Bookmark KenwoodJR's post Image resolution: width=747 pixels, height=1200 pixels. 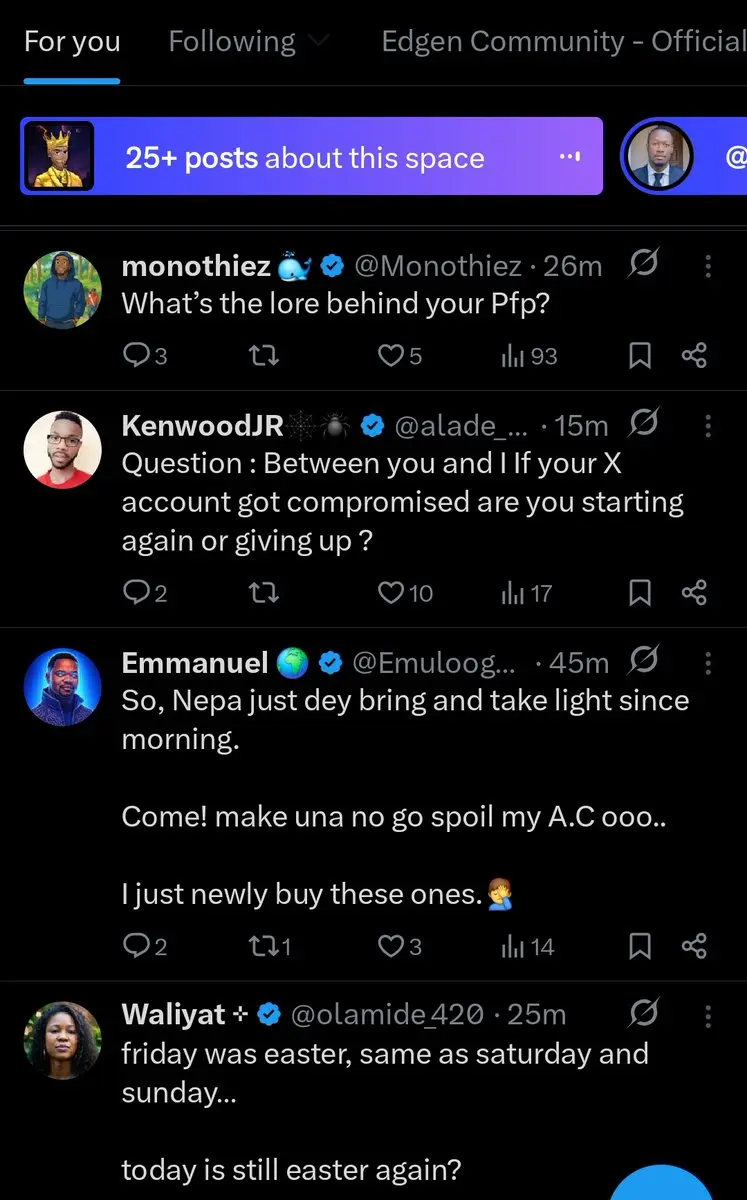[639, 593]
